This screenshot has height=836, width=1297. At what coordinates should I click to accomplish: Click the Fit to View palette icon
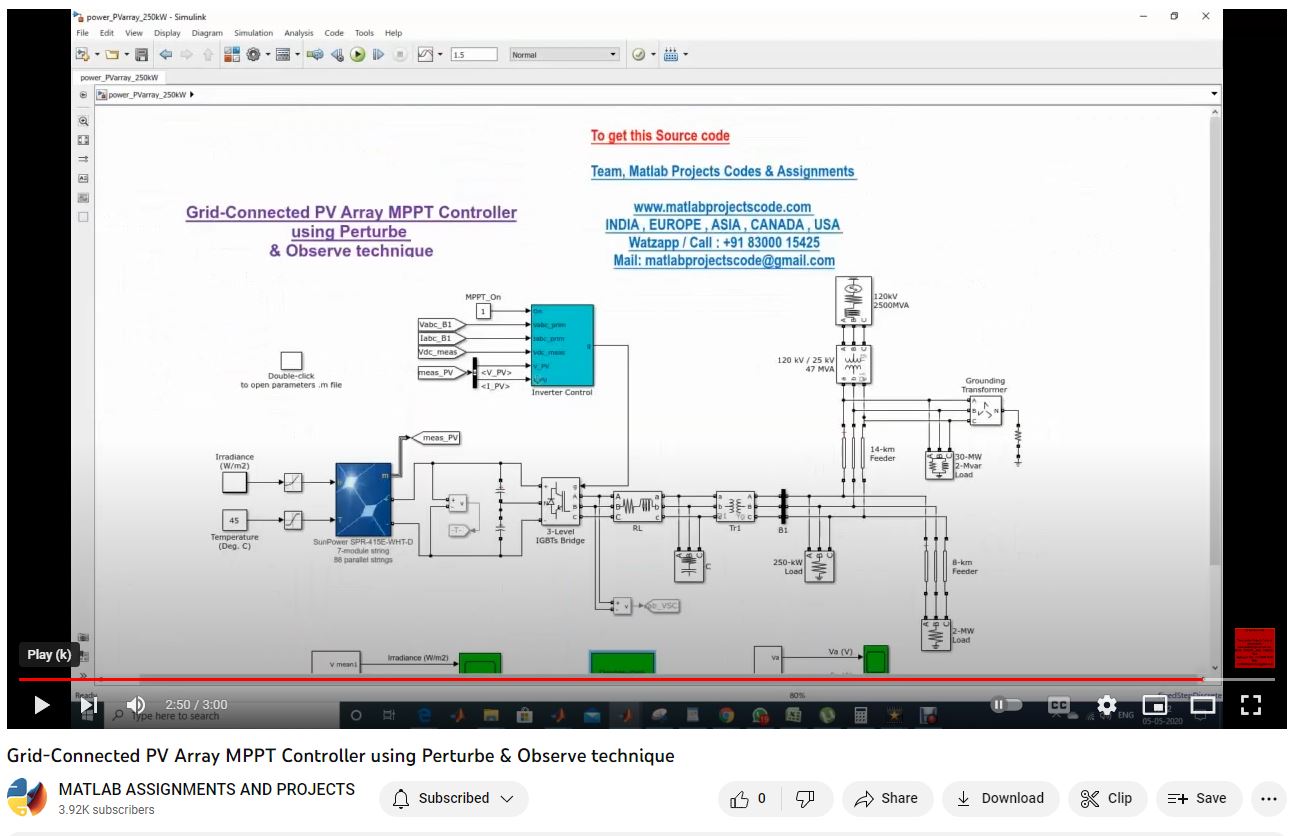pyautogui.click(x=84, y=140)
